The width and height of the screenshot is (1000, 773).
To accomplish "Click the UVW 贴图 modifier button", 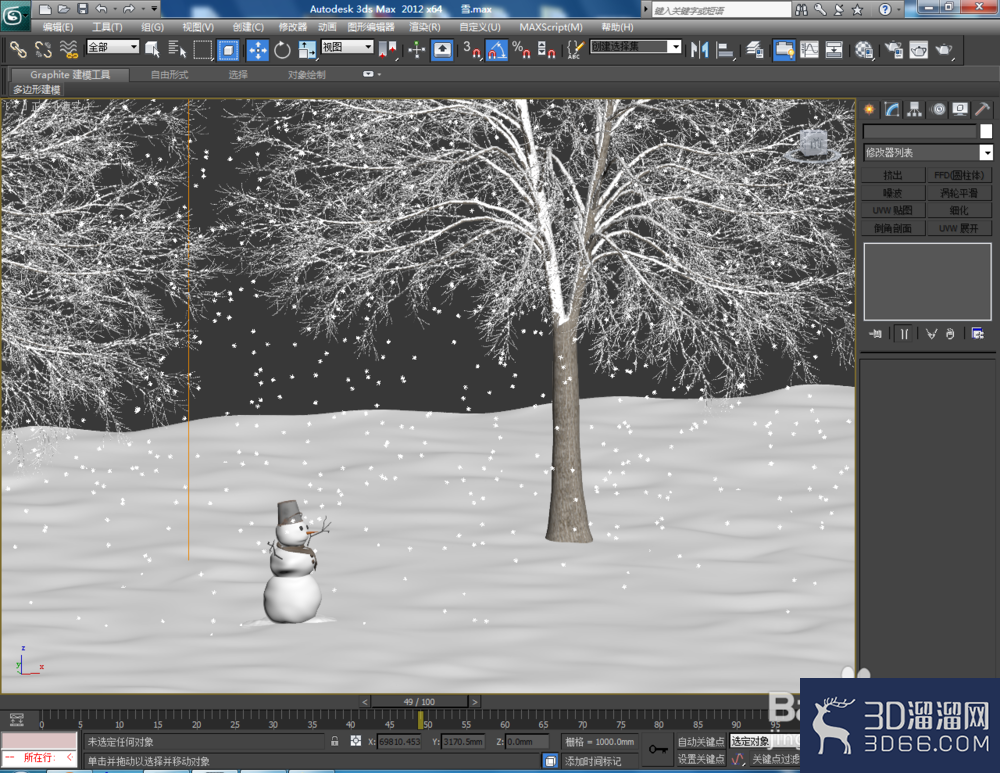I will coord(893,210).
